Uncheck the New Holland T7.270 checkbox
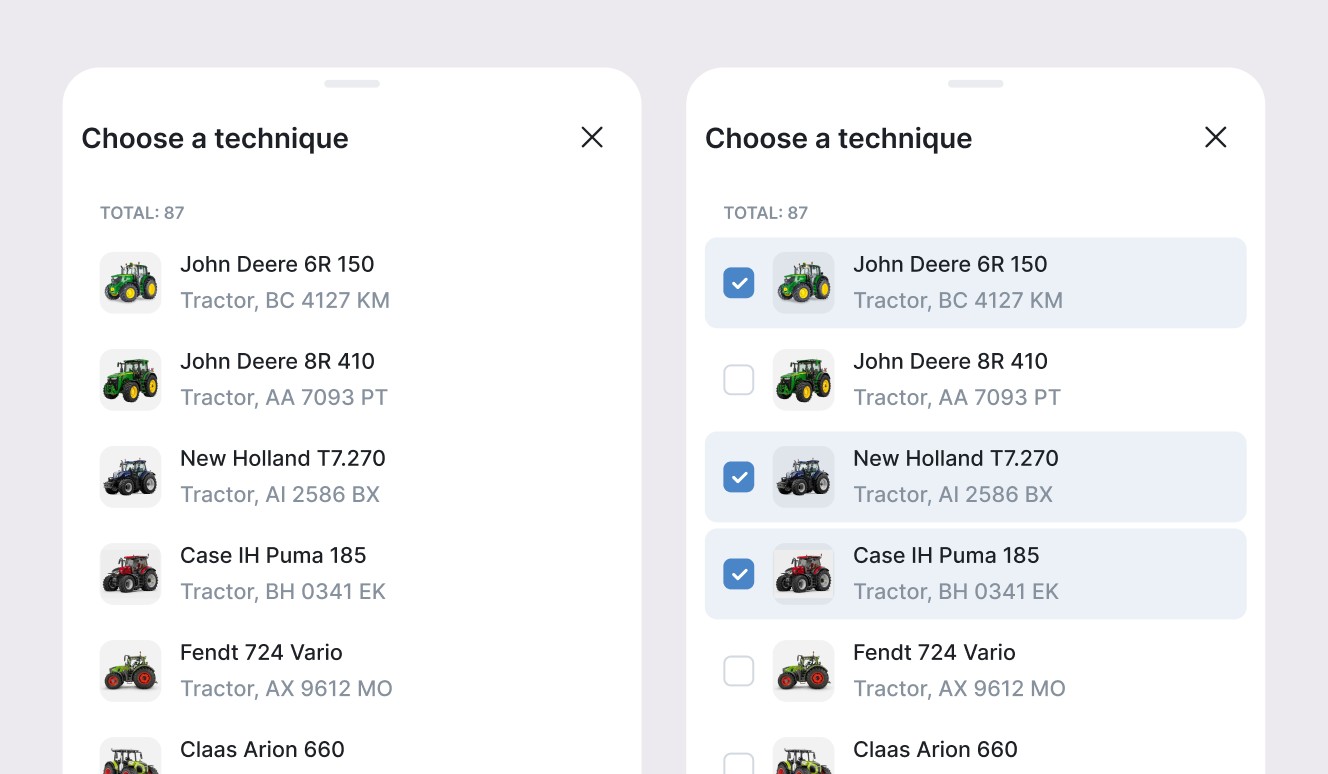Screen dimensions: 1328x774 (x=739, y=477)
